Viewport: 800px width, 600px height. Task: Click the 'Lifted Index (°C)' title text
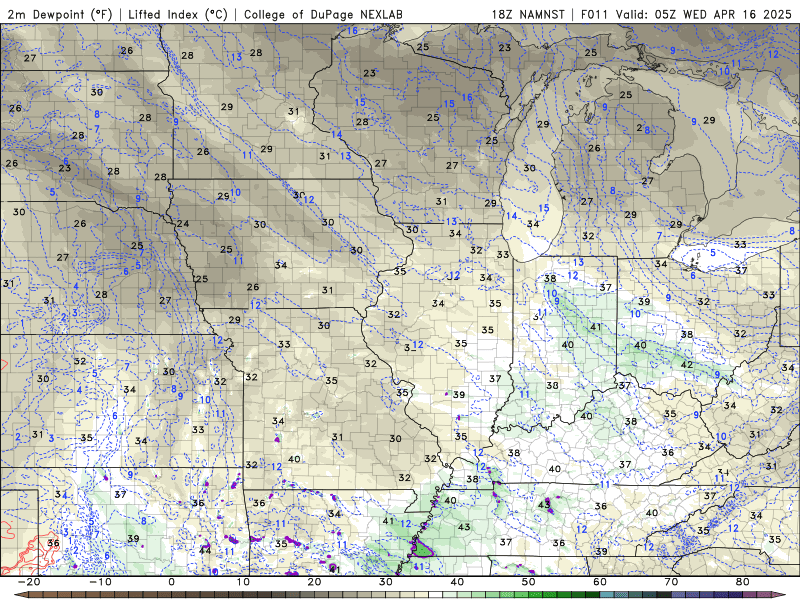coord(178,14)
